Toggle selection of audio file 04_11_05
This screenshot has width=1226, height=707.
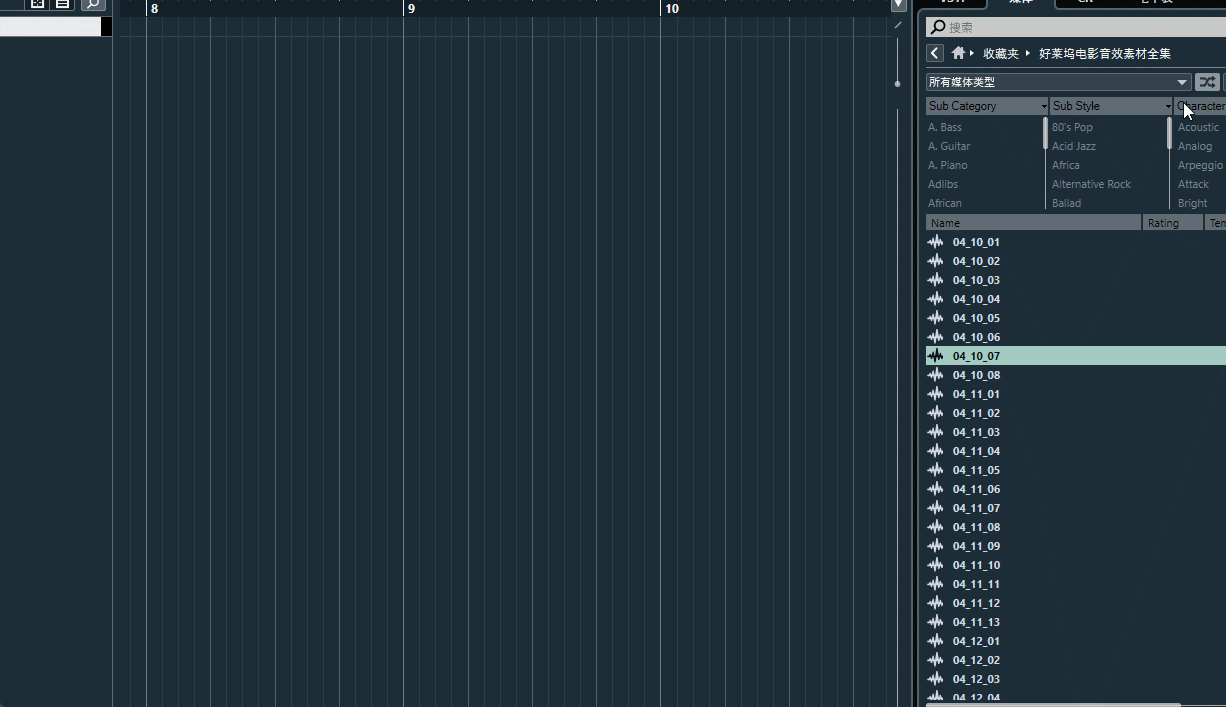(977, 469)
